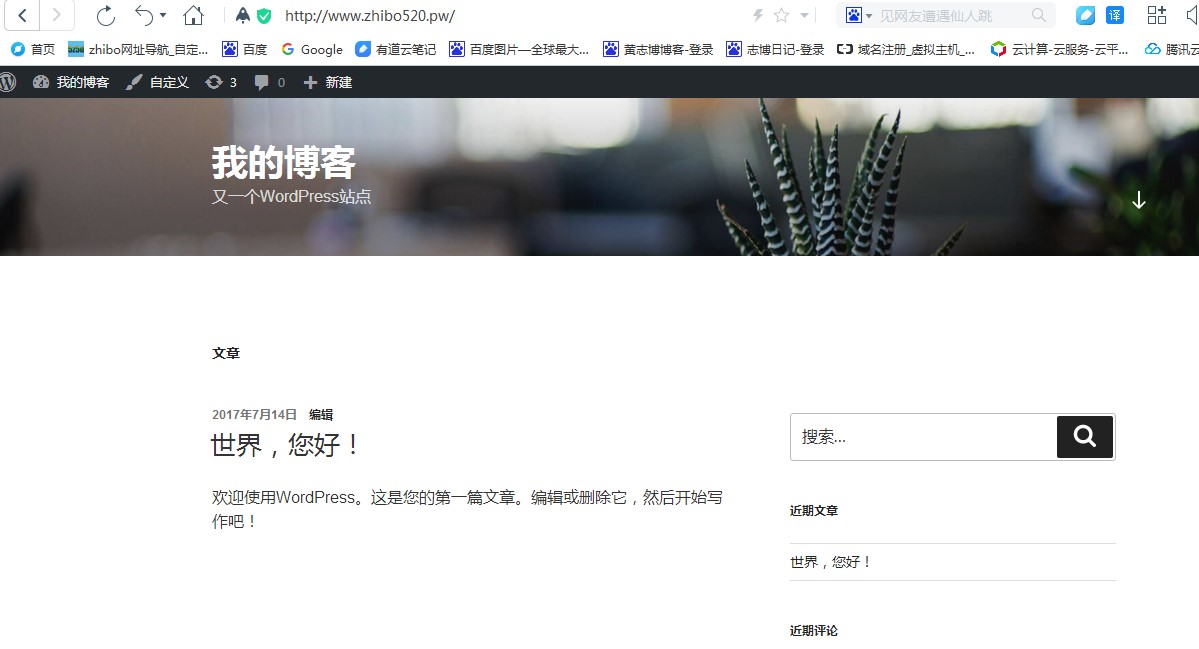Bookmark this page with the star icon
The image size is (1199, 649).
(781, 15)
